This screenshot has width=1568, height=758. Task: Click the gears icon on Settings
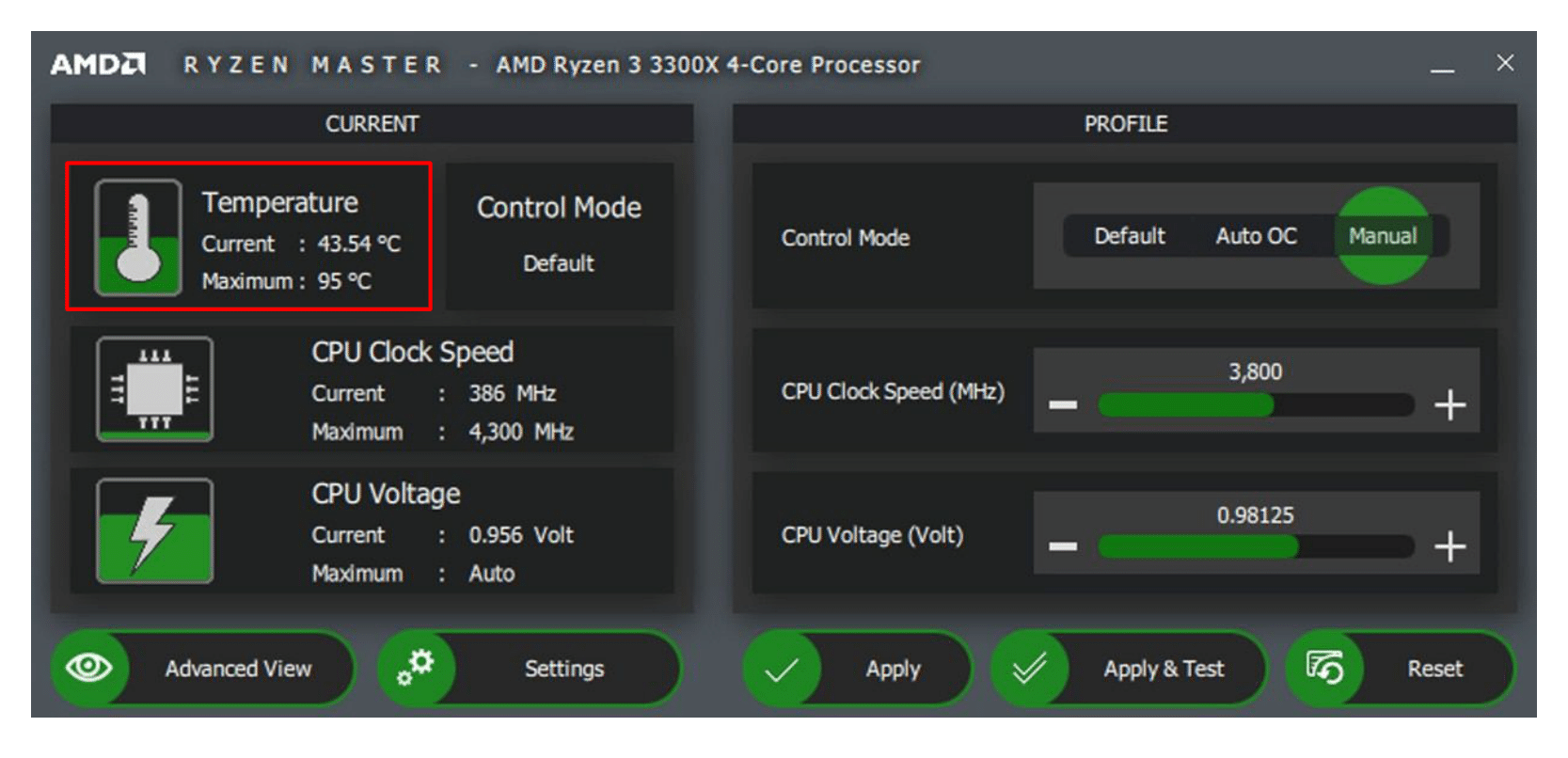click(x=416, y=668)
